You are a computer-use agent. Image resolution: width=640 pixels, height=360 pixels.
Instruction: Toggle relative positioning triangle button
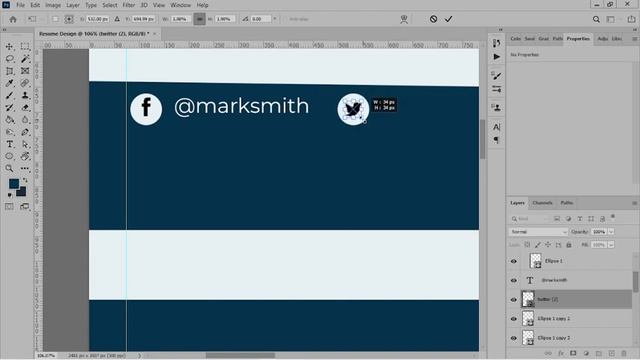click(117, 19)
